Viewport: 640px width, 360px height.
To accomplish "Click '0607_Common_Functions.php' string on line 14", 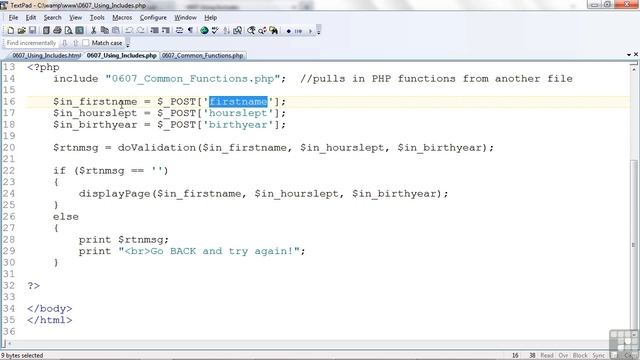I will tap(193, 79).
